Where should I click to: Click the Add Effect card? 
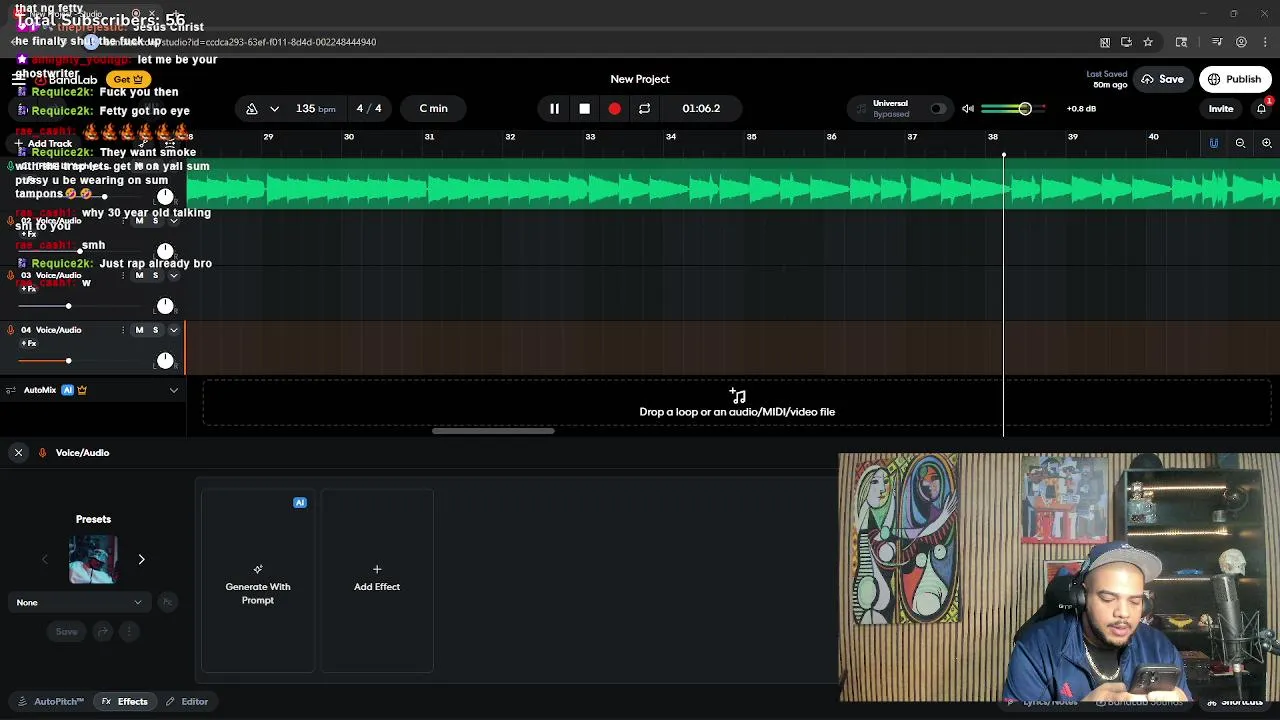point(377,581)
